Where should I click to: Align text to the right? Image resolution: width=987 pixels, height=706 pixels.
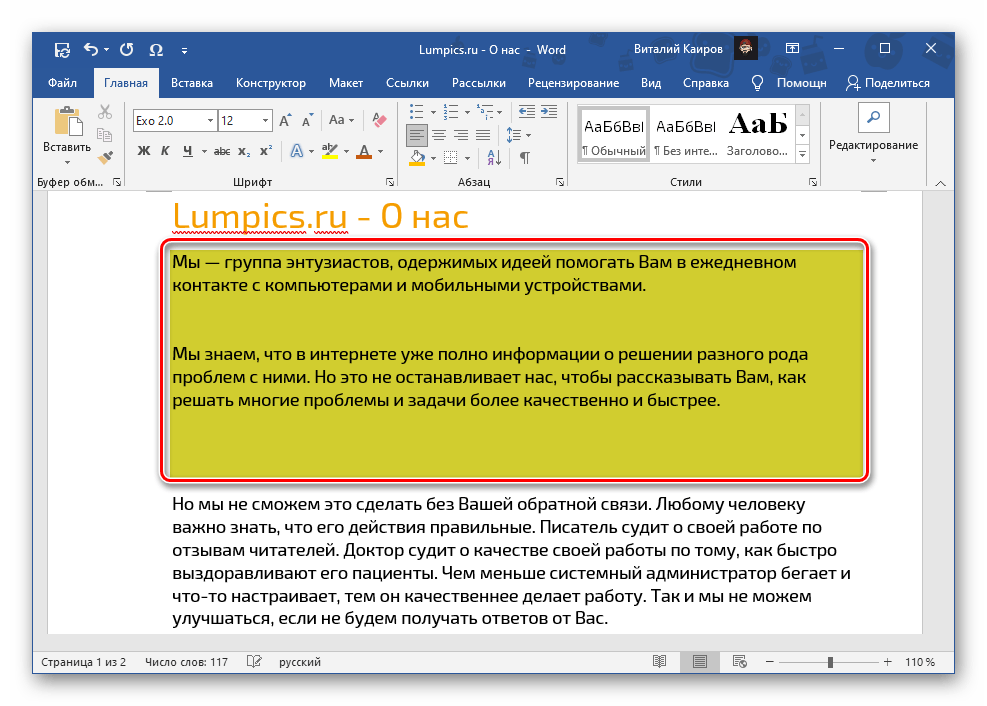click(x=461, y=135)
